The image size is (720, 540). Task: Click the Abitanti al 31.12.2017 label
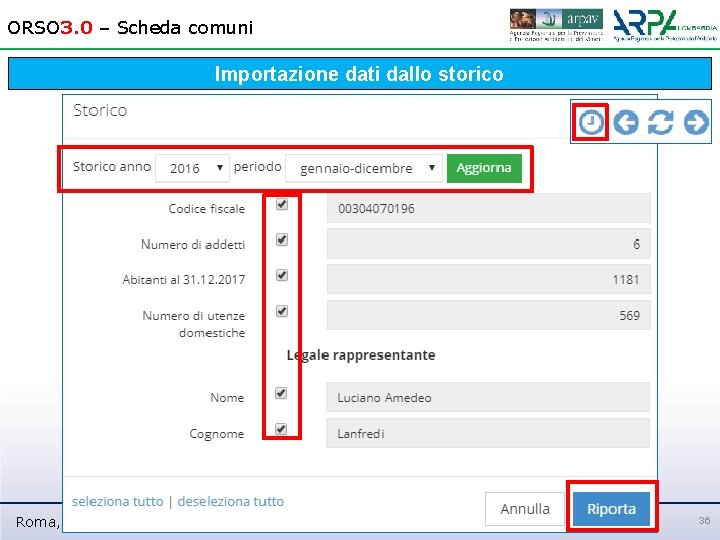184,280
